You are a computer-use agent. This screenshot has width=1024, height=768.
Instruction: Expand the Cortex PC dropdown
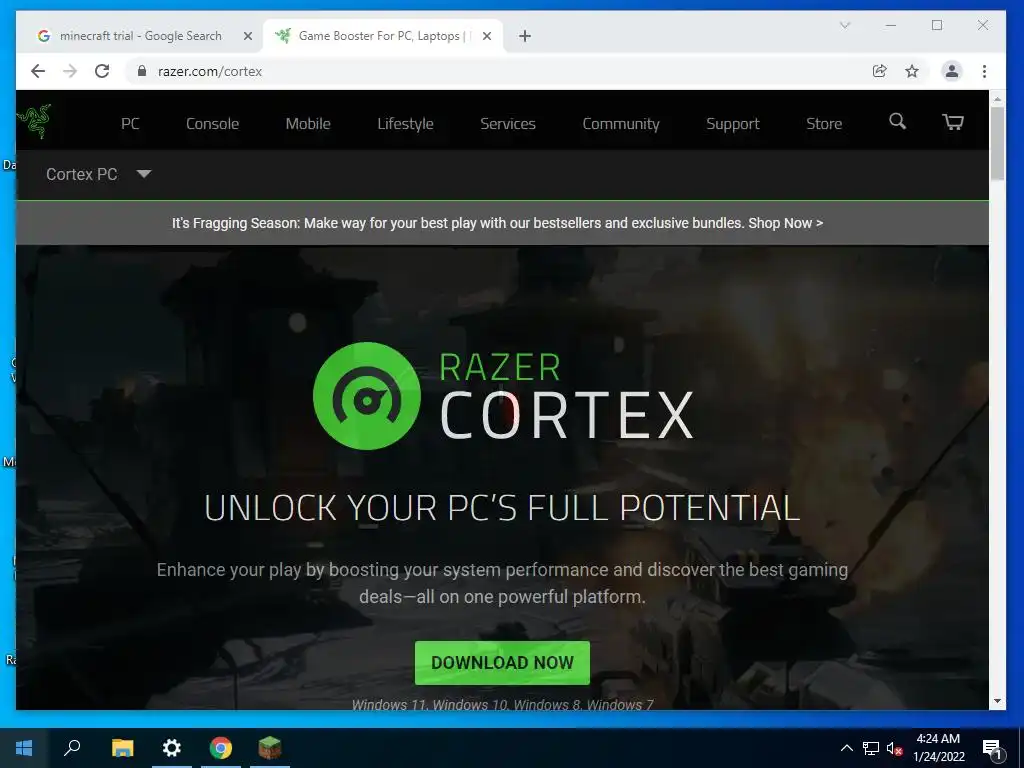coord(99,174)
